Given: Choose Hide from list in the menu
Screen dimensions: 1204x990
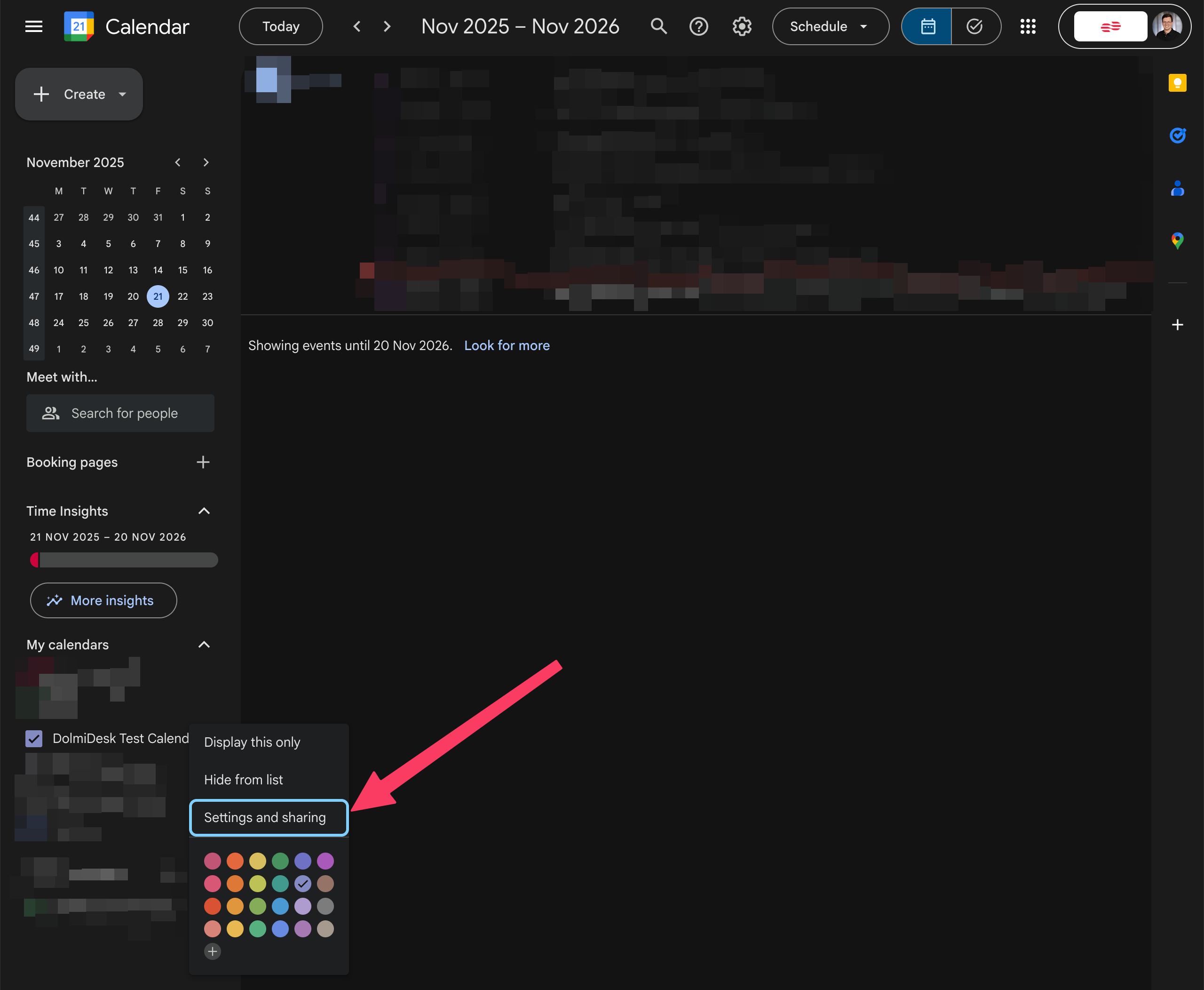Looking at the screenshot, I should click(x=244, y=780).
